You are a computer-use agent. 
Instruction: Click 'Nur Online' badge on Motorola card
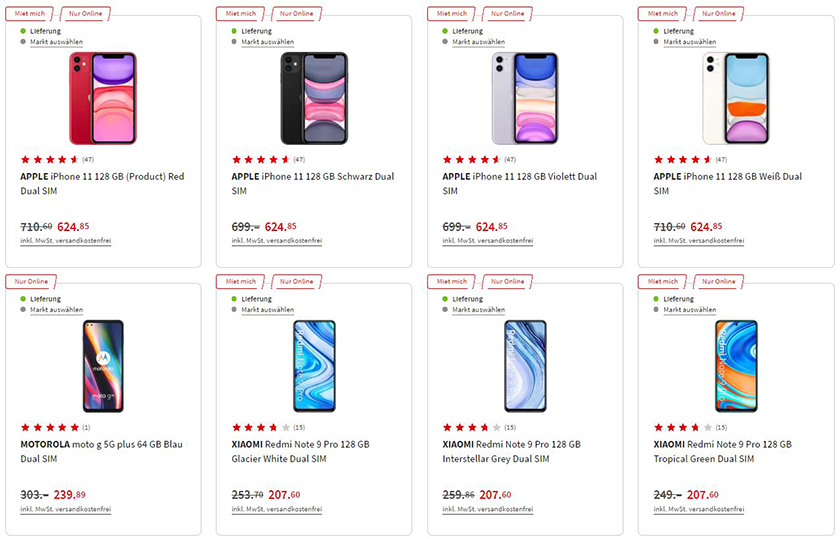[30, 282]
